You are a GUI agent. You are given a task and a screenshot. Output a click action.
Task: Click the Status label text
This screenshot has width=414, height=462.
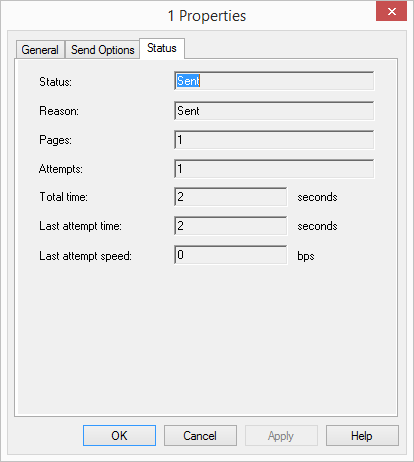click(55, 82)
